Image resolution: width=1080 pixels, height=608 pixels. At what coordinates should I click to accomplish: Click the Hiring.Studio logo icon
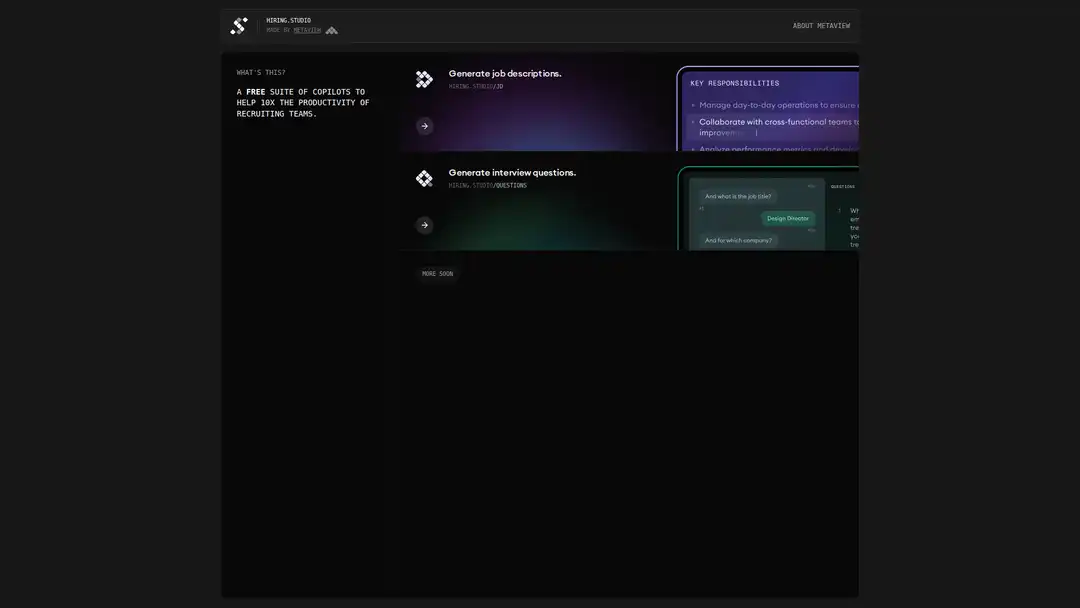(239, 26)
